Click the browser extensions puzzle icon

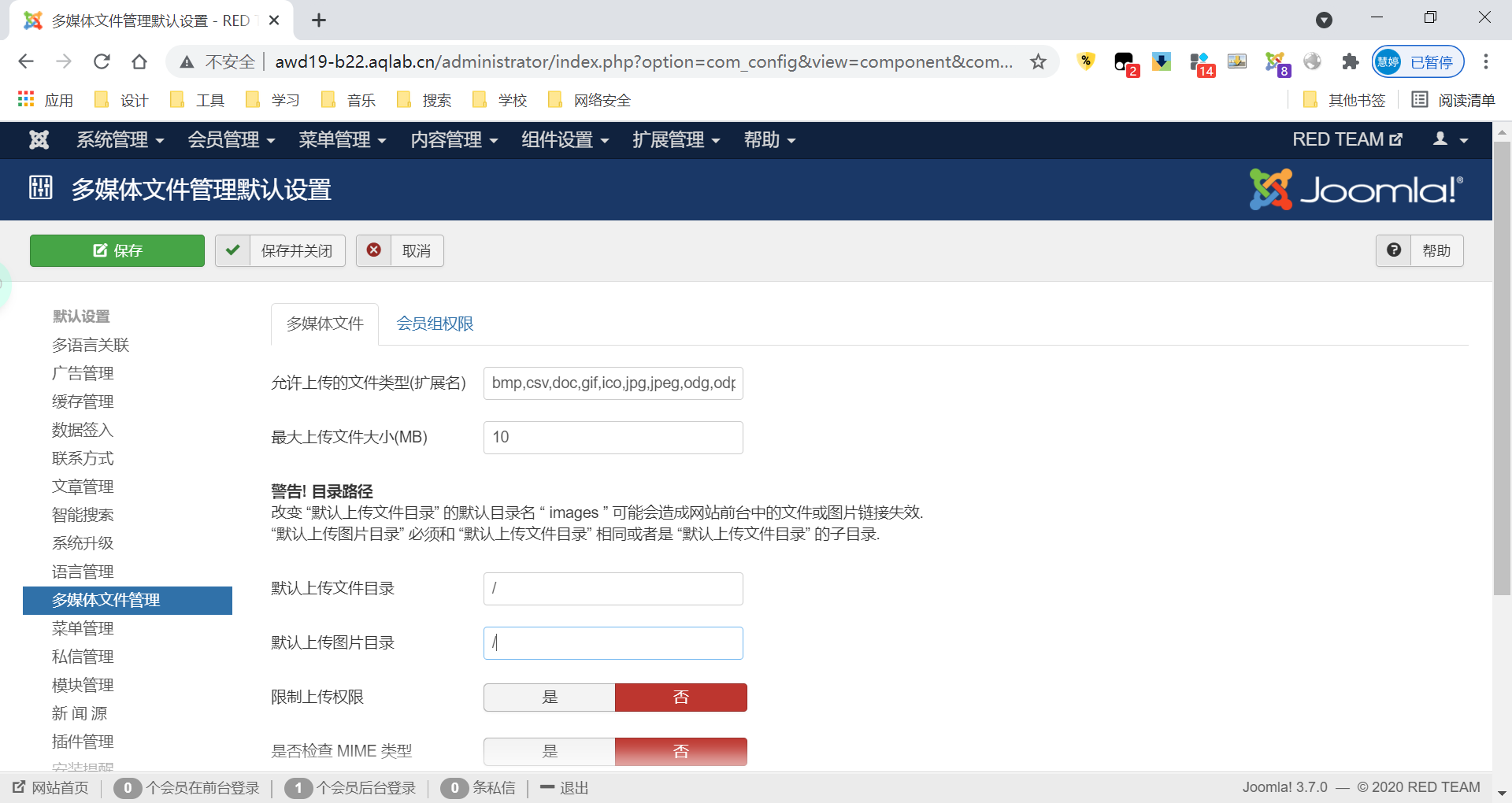point(1351,61)
